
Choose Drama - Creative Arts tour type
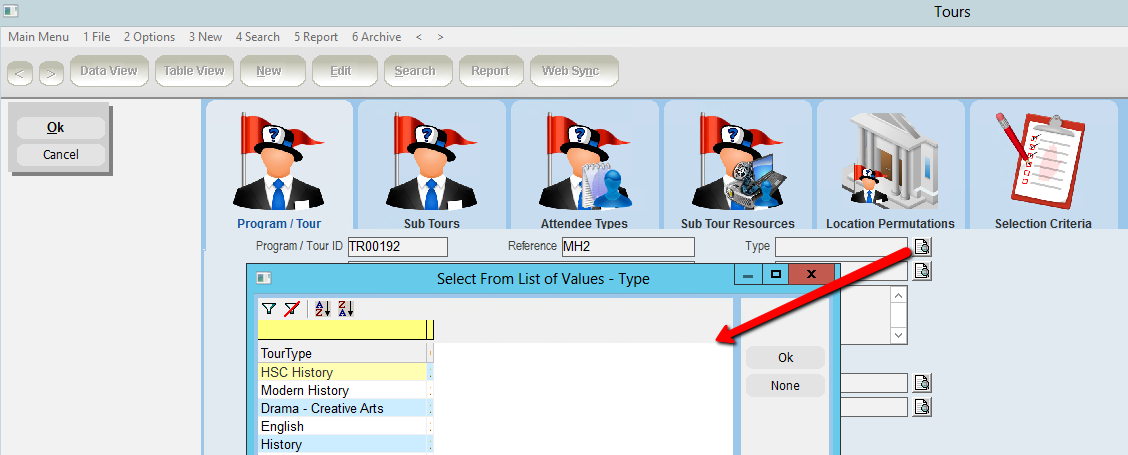click(322, 409)
